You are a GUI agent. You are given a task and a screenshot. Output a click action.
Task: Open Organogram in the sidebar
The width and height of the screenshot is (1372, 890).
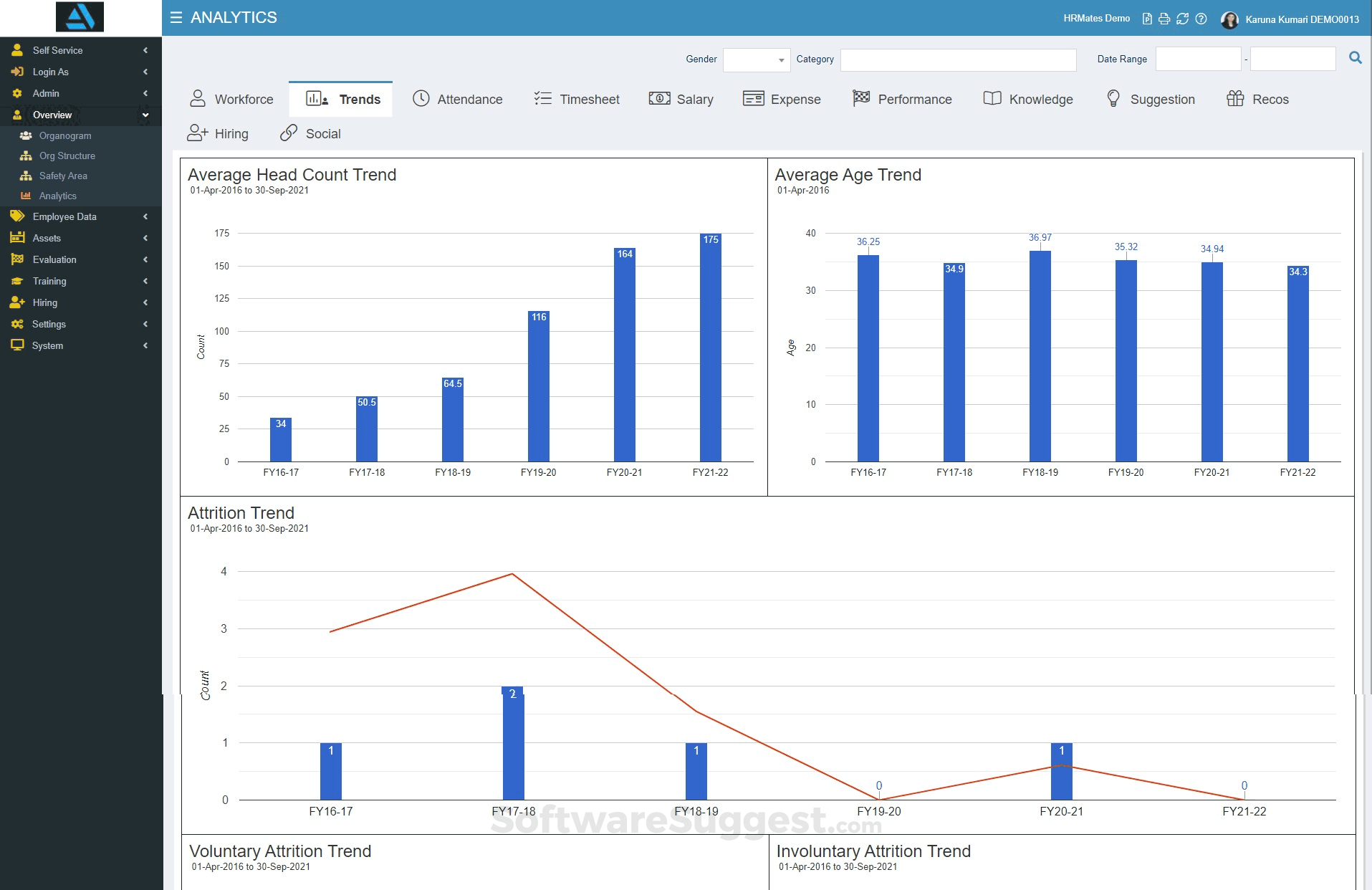pyautogui.click(x=64, y=135)
